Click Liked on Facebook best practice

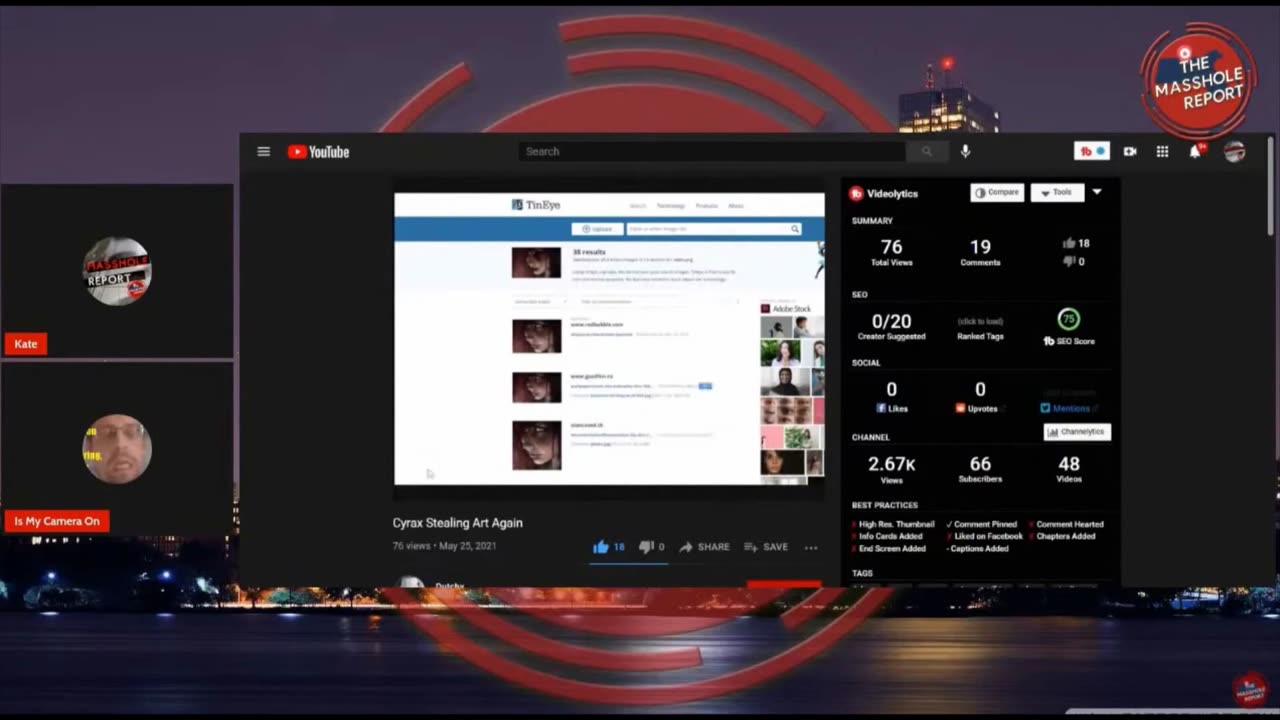(x=984, y=536)
